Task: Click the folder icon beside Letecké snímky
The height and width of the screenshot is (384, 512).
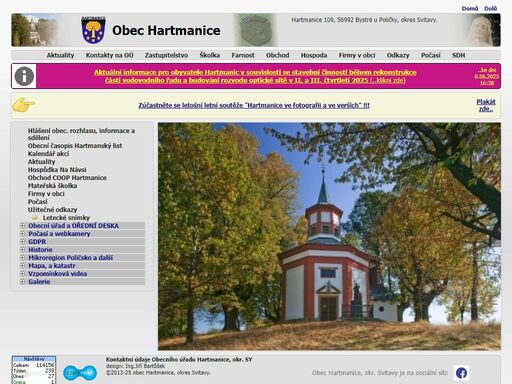Action: (35, 217)
